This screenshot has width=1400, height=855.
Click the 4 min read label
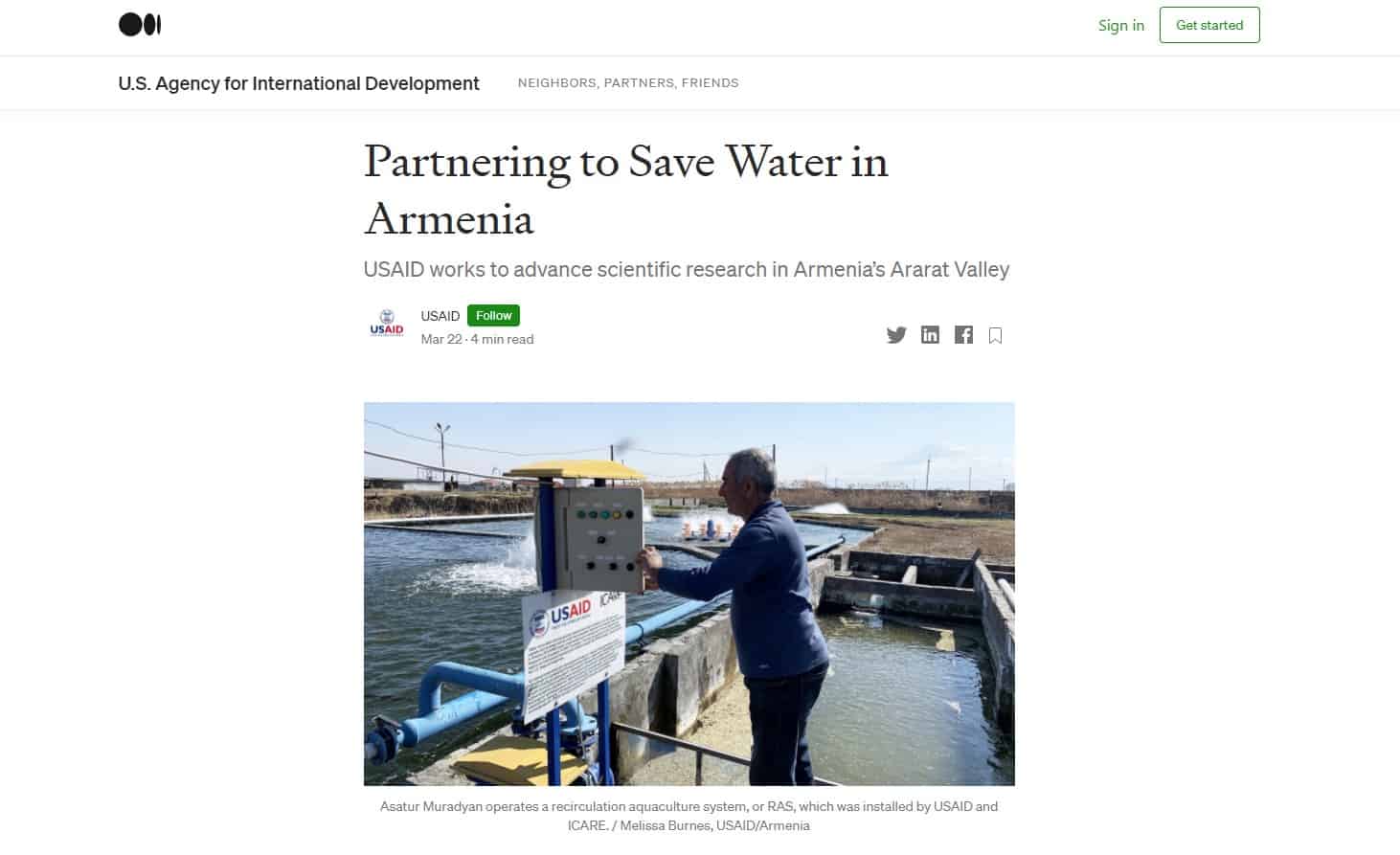tap(503, 339)
